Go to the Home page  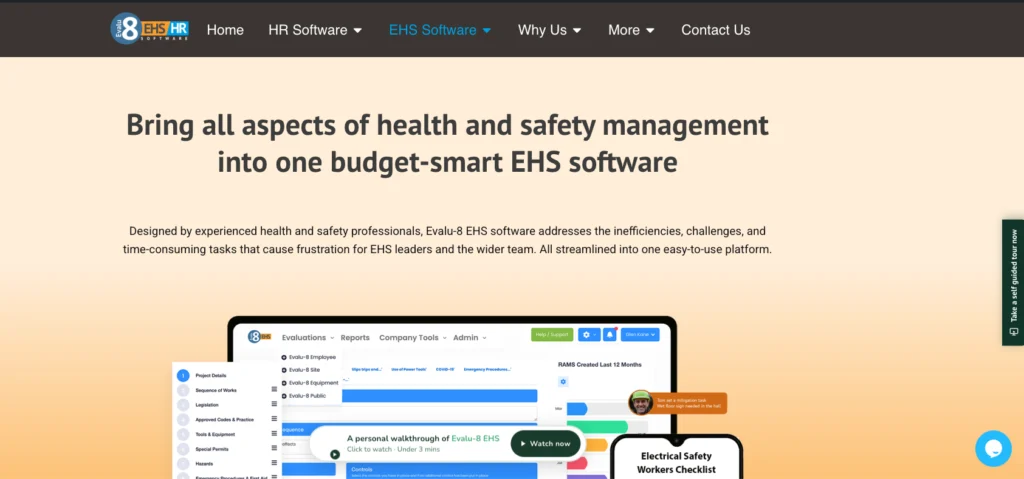pyautogui.click(x=225, y=30)
